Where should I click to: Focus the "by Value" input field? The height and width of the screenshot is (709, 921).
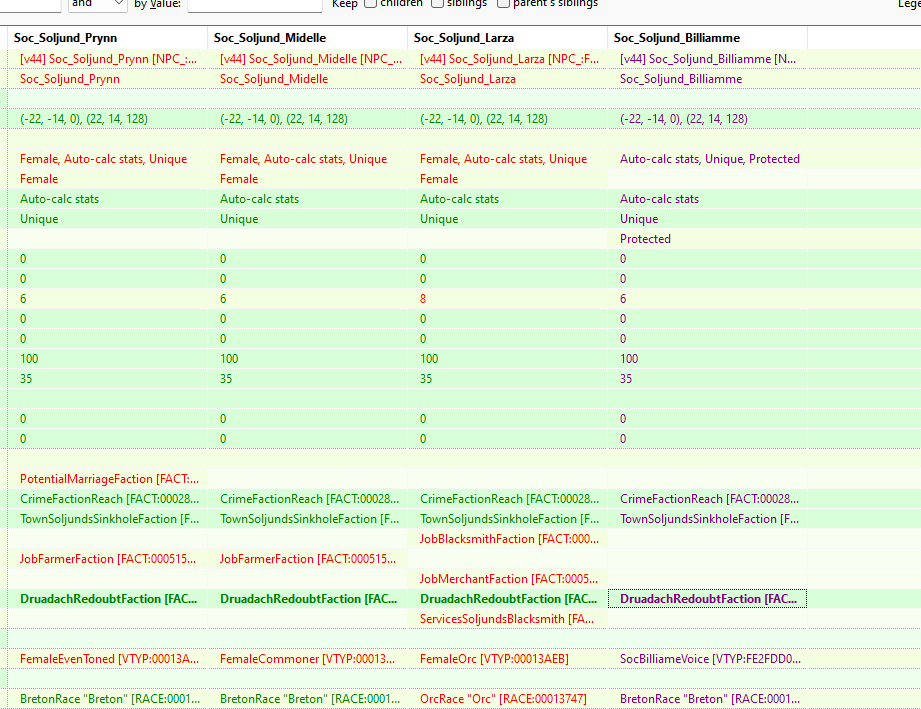pyautogui.click(x=255, y=4)
